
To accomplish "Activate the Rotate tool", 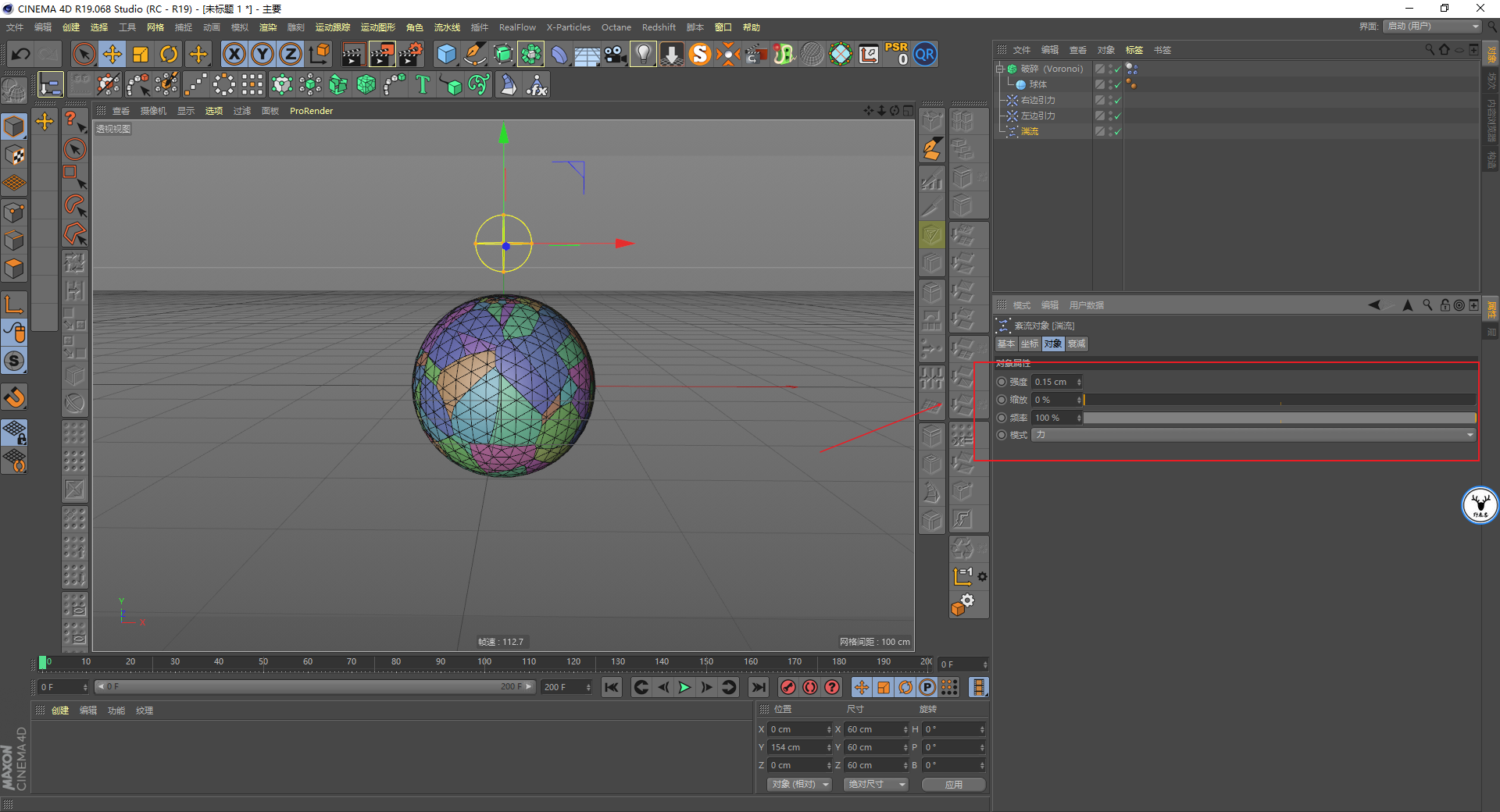I will [169, 54].
